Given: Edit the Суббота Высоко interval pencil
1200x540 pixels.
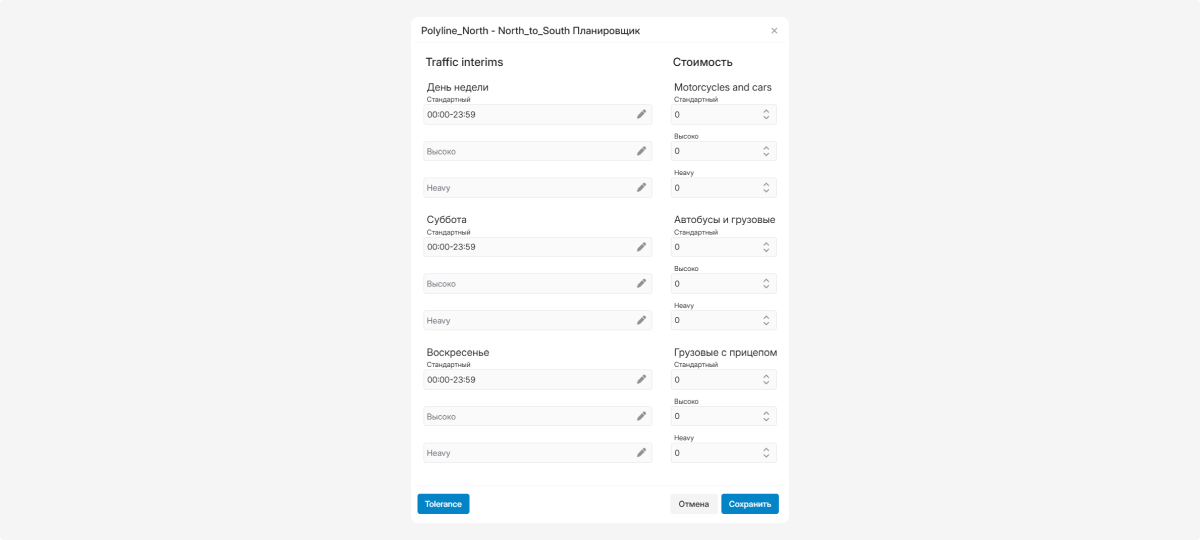Looking at the screenshot, I should click(x=642, y=283).
